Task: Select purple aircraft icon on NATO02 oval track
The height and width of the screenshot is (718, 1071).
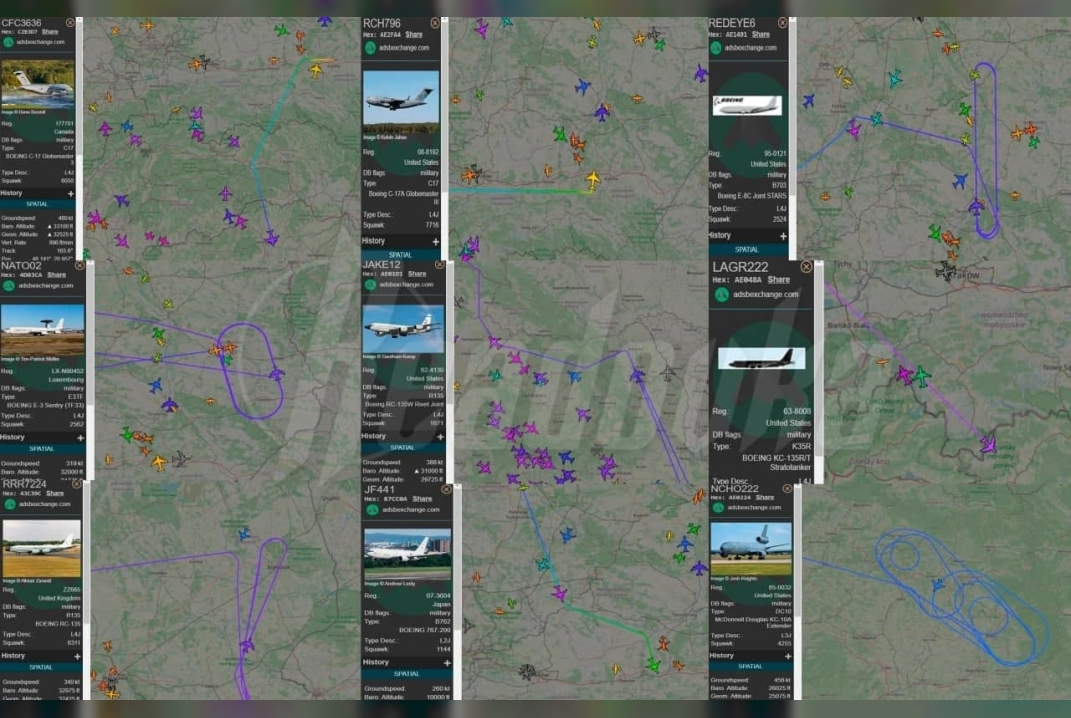Action: pyautogui.click(x=276, y=374)
